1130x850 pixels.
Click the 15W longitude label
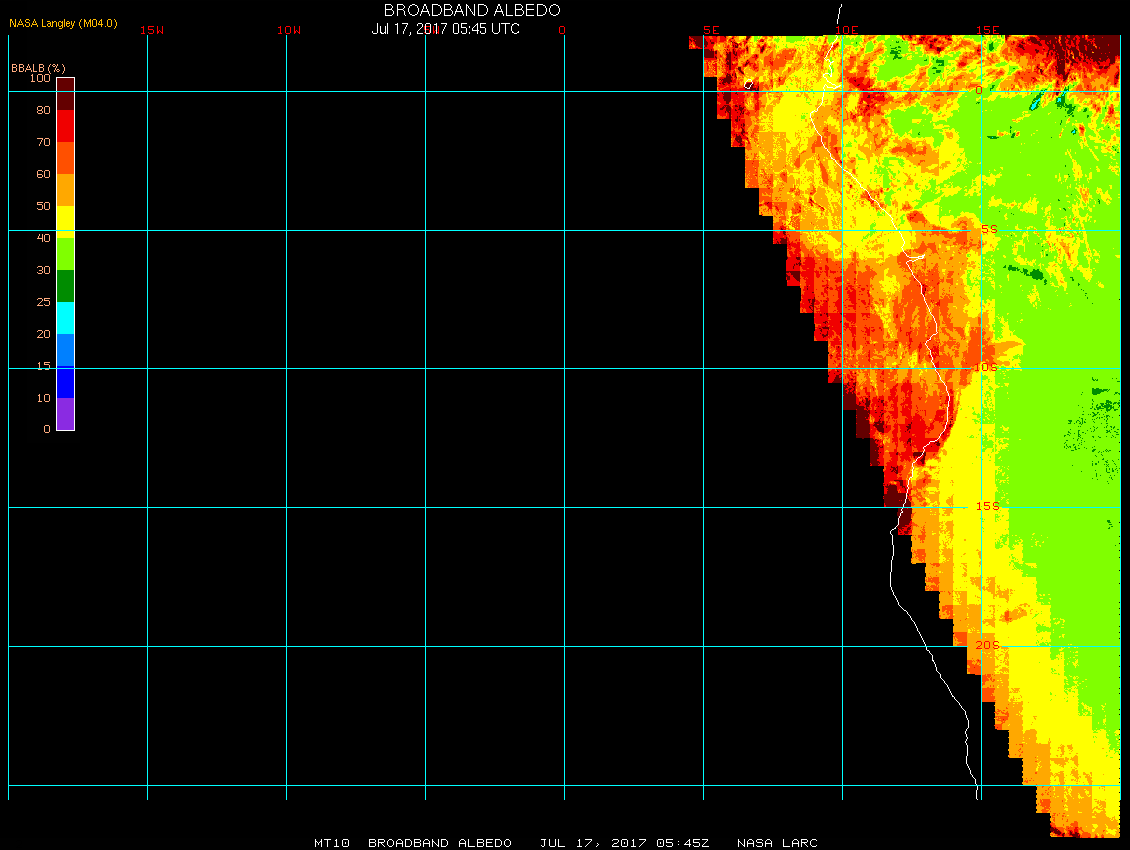(x=151, y=30)
